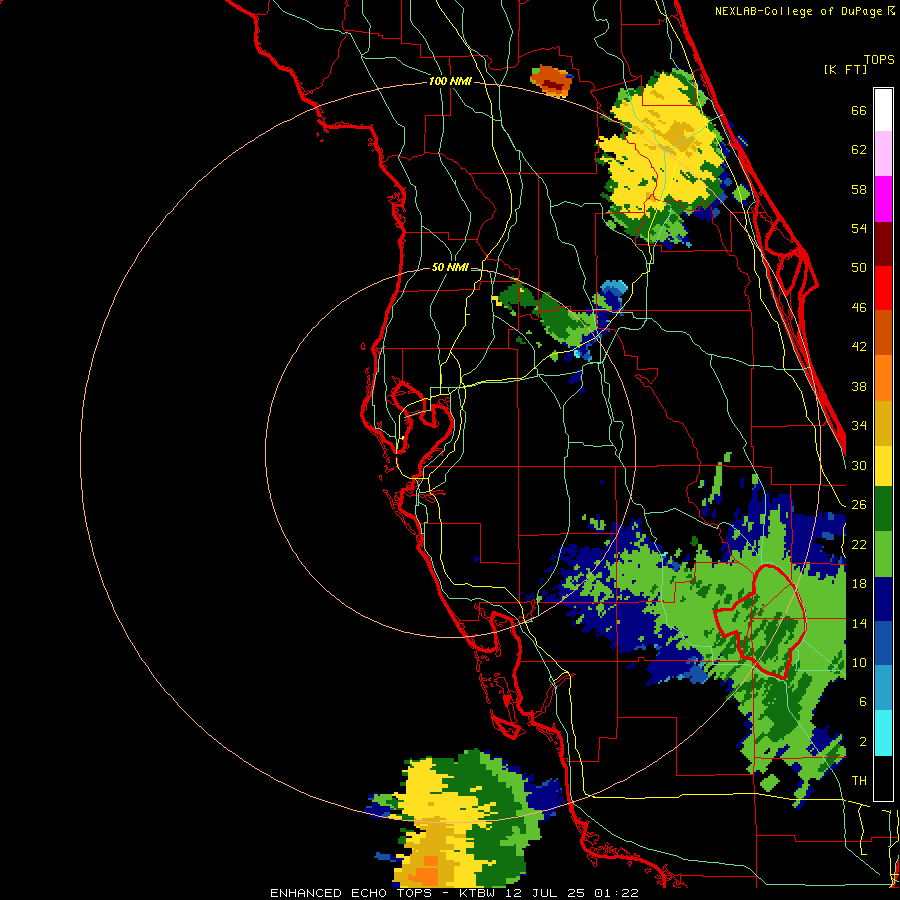Click the "30" legend value
900x900 pixels.
859,466
